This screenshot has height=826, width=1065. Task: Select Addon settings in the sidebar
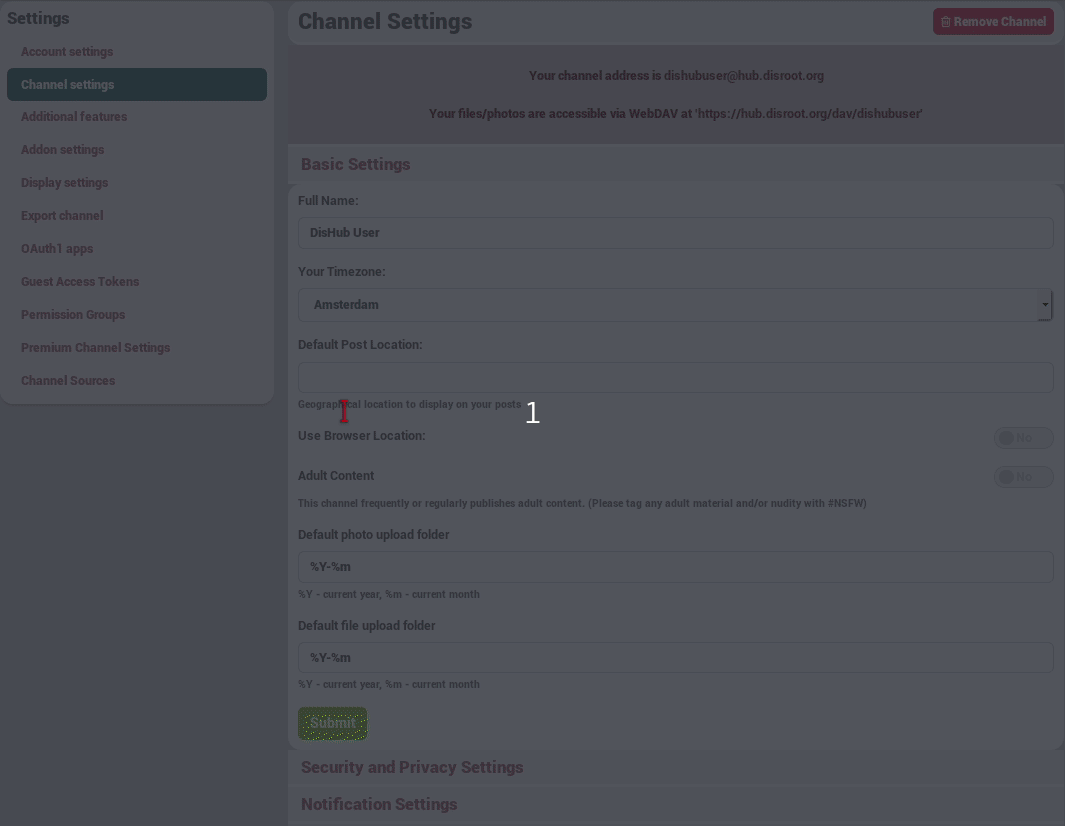click(x=63, y=149)
